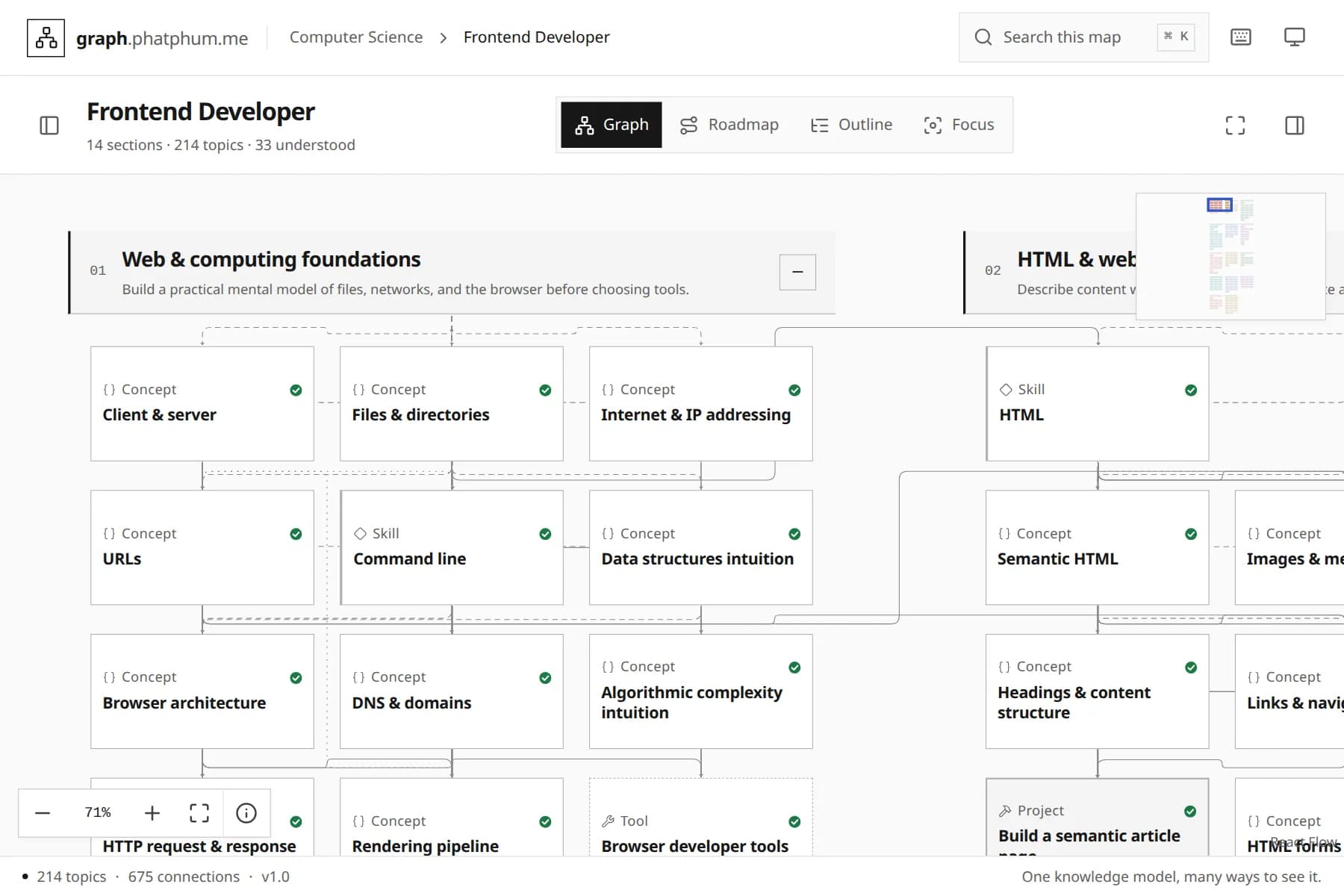1344x896 pixels.
Task: Open keyboard shortcuts icon in header
Action: tap(1240, 37)
